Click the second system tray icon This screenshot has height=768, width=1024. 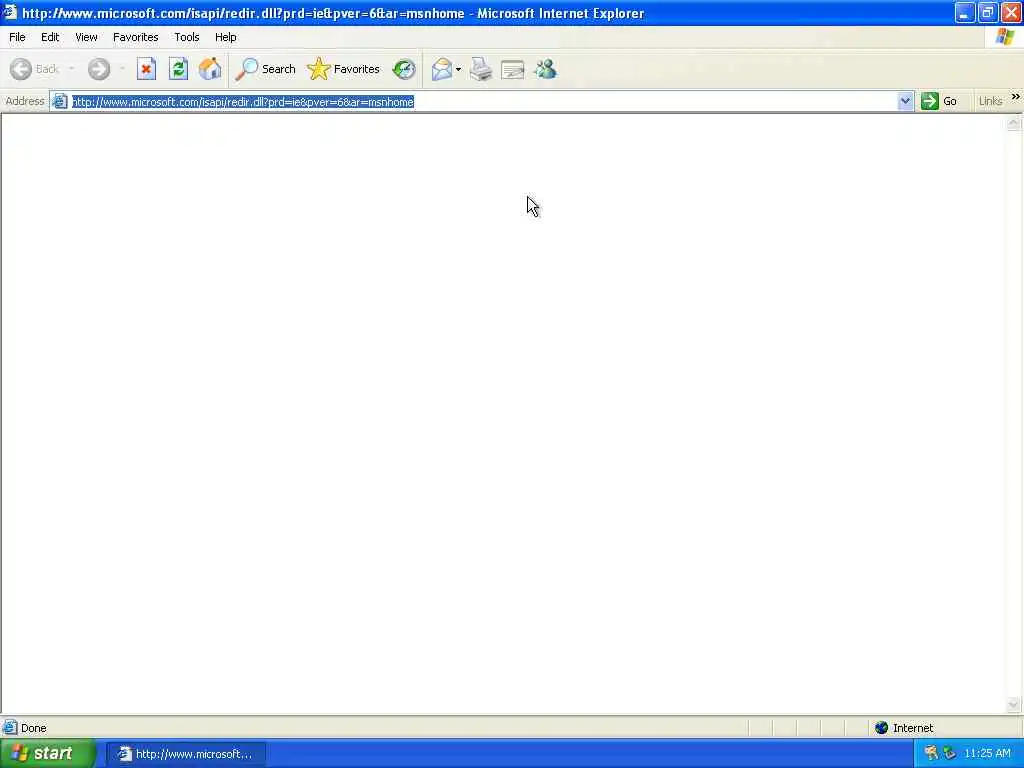pyautogui.click(x=950, y=754)
